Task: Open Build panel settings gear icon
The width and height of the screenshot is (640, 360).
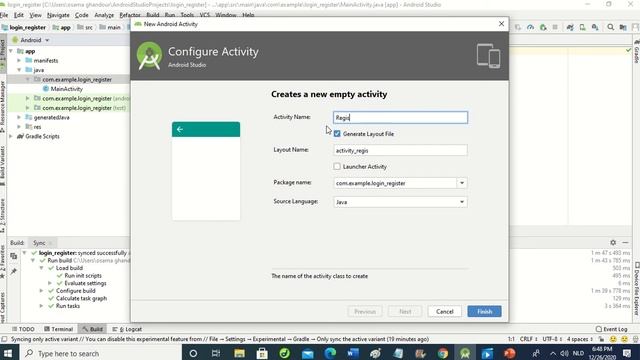Action: pos(613,242)
